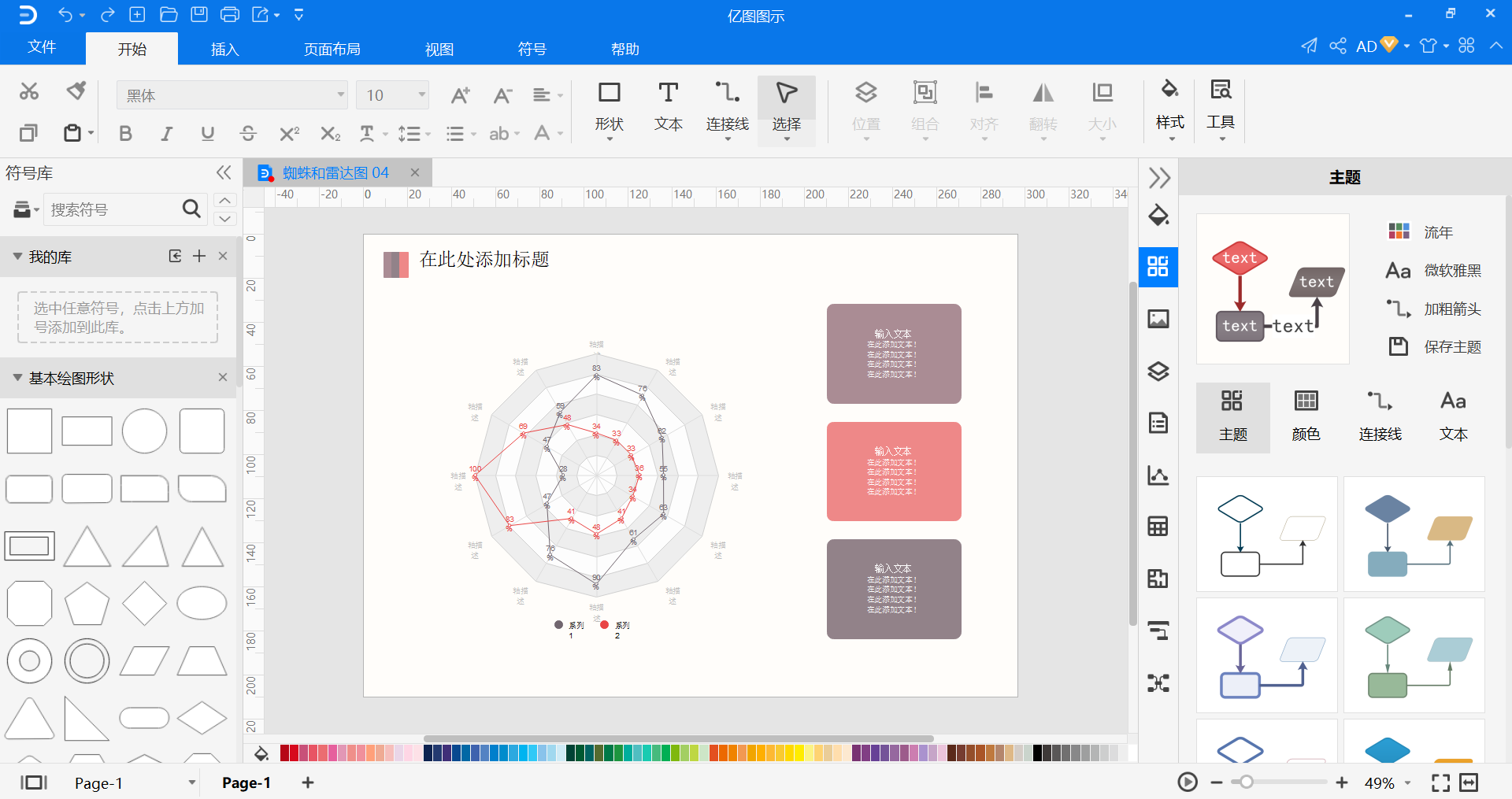The width and height of the screenshot is (1512, 799).
Task: Toggle superscript formatting
Action: 289,134
